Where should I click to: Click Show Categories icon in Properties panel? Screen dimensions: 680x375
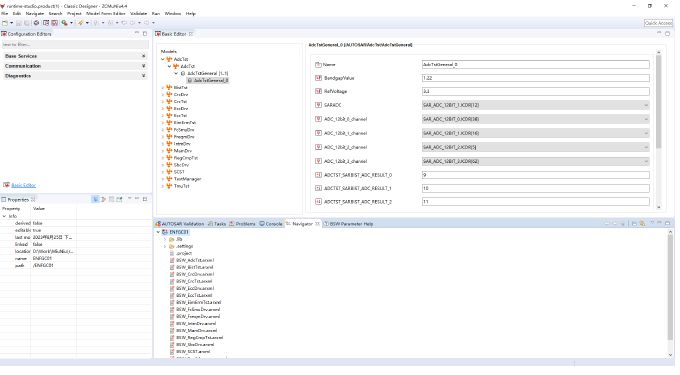tap(95, 199)
